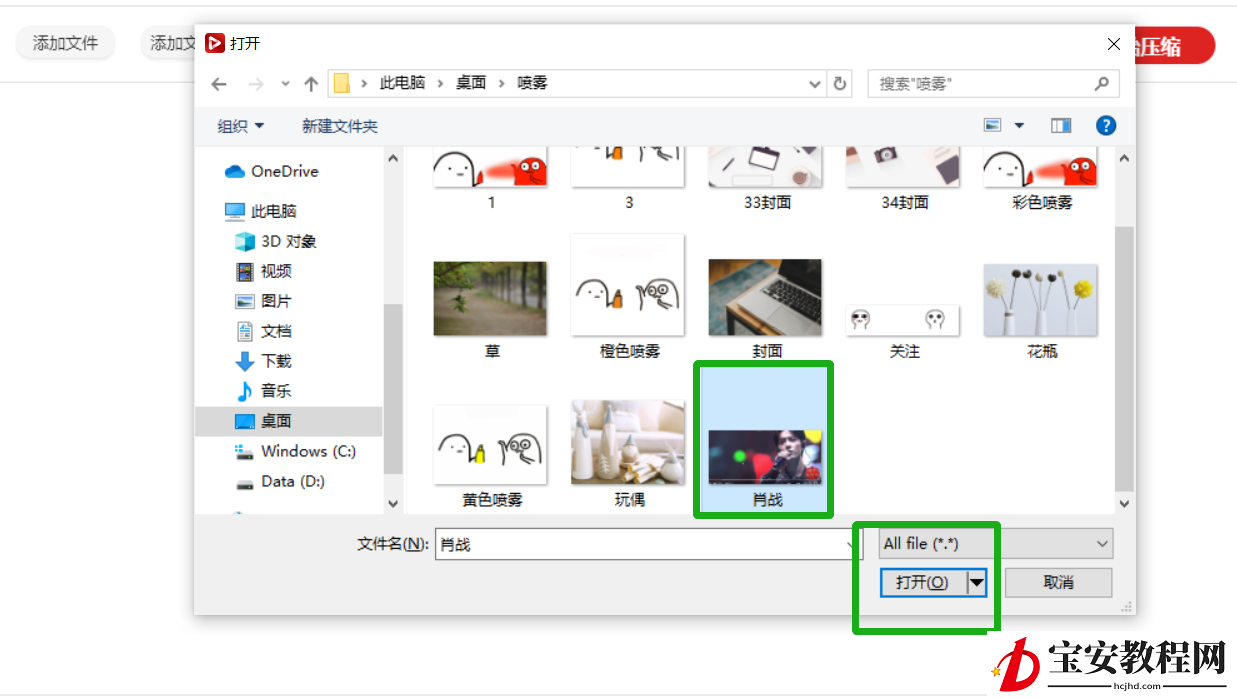Screen dimensions: 1237x698
Task: Open the All file (*.*) type dropdown
Action: tap(996, 544)
